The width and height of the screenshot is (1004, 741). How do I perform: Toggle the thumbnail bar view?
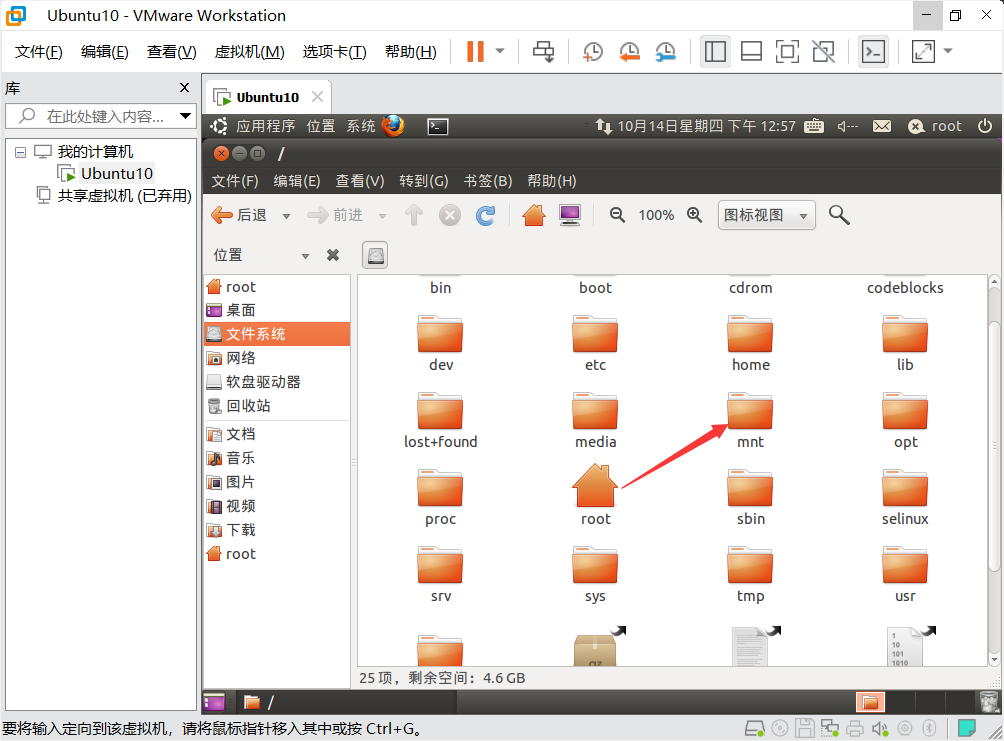(751, 51)
